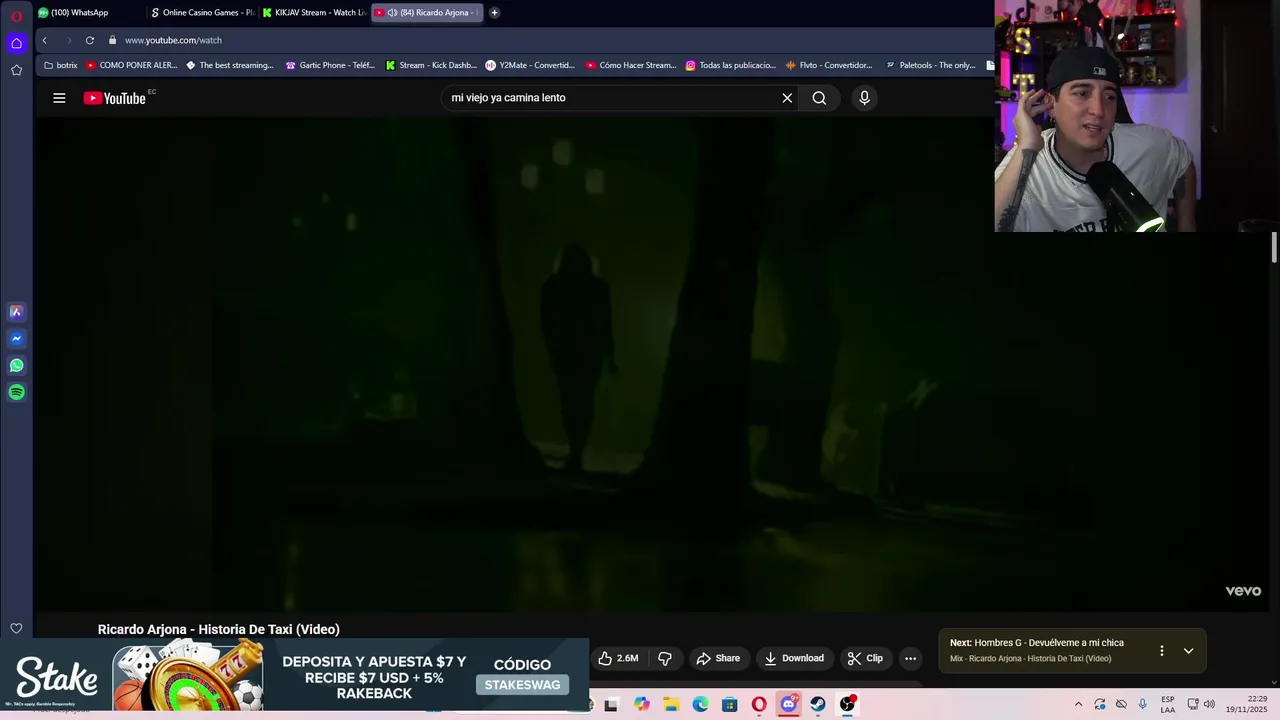
Task: Open the Opera sidebar home icon
Action: click(16, 43)
